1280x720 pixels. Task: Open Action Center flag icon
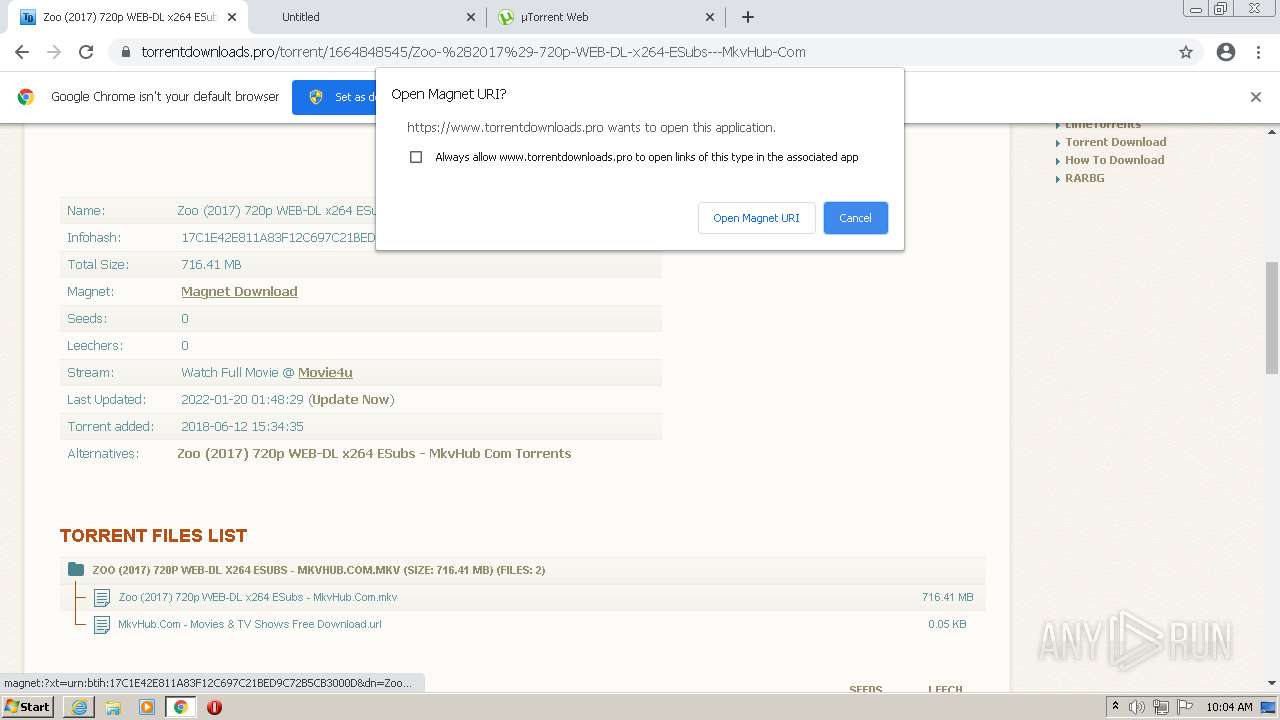pyautogui.click(x=1184, y=707)
